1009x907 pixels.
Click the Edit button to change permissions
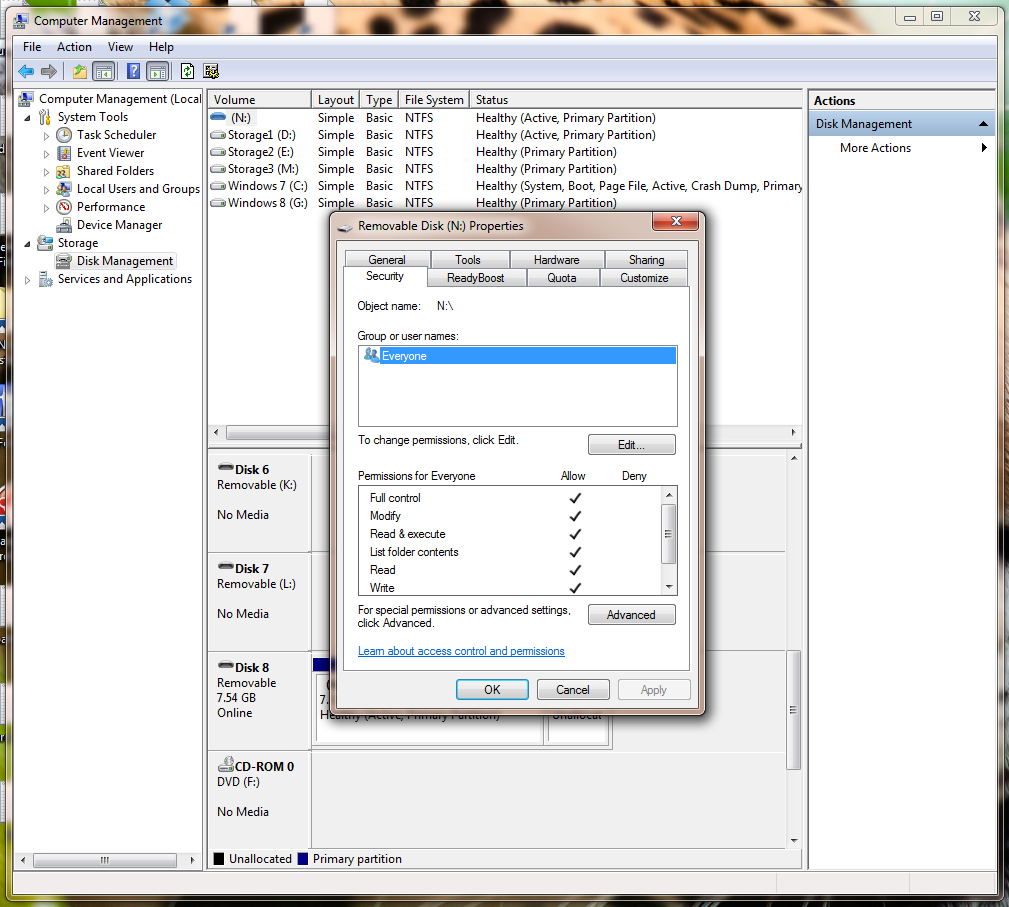(x=631, y=444)
